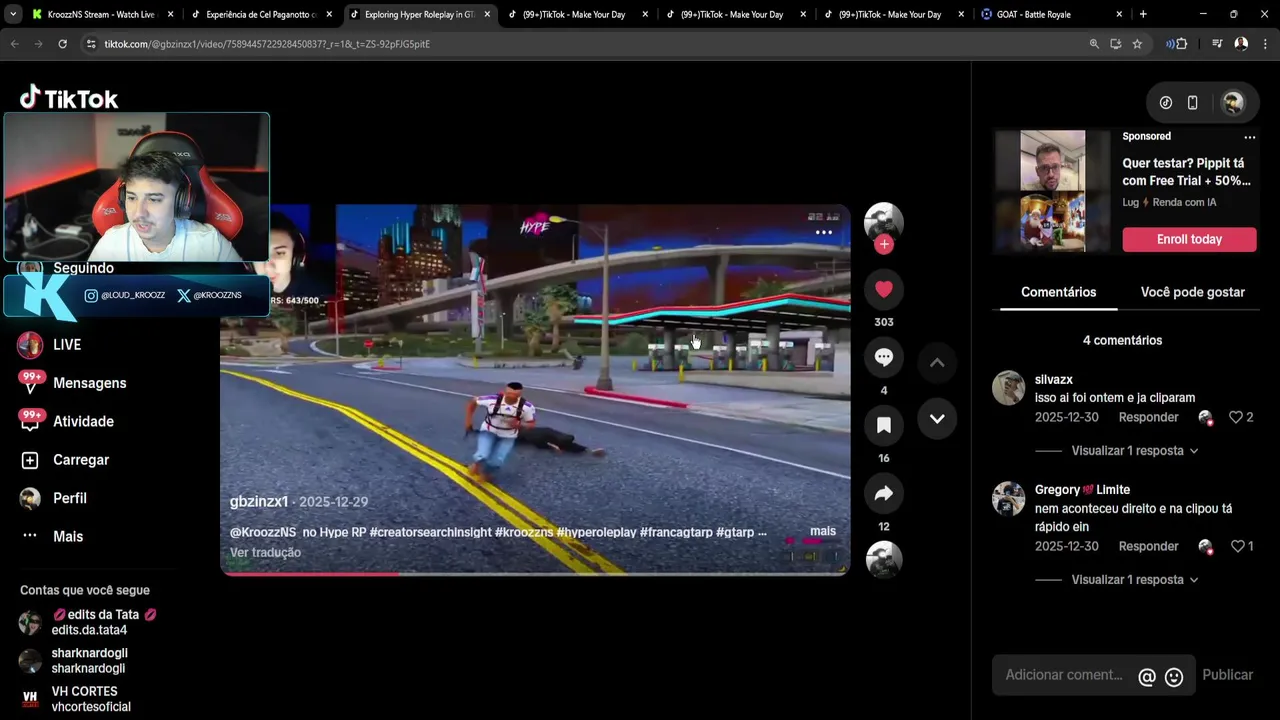Open the tab search dropdown arrow

13,14
